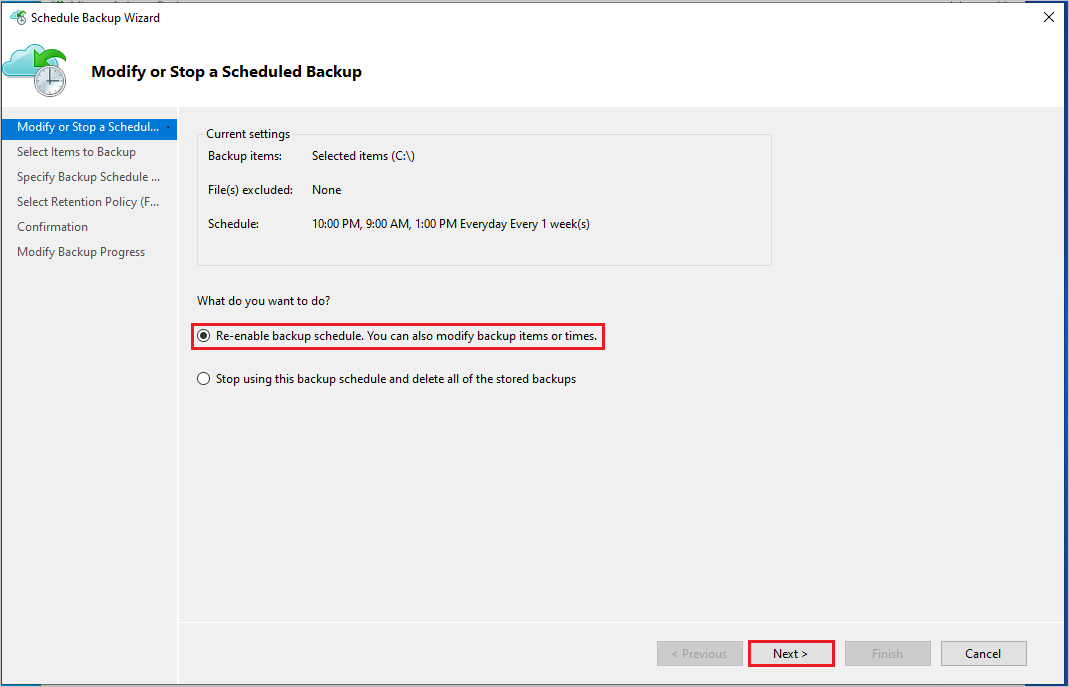Close the Schedule Backup Wizard
1069x687 pixels.
pos(1048,16)
